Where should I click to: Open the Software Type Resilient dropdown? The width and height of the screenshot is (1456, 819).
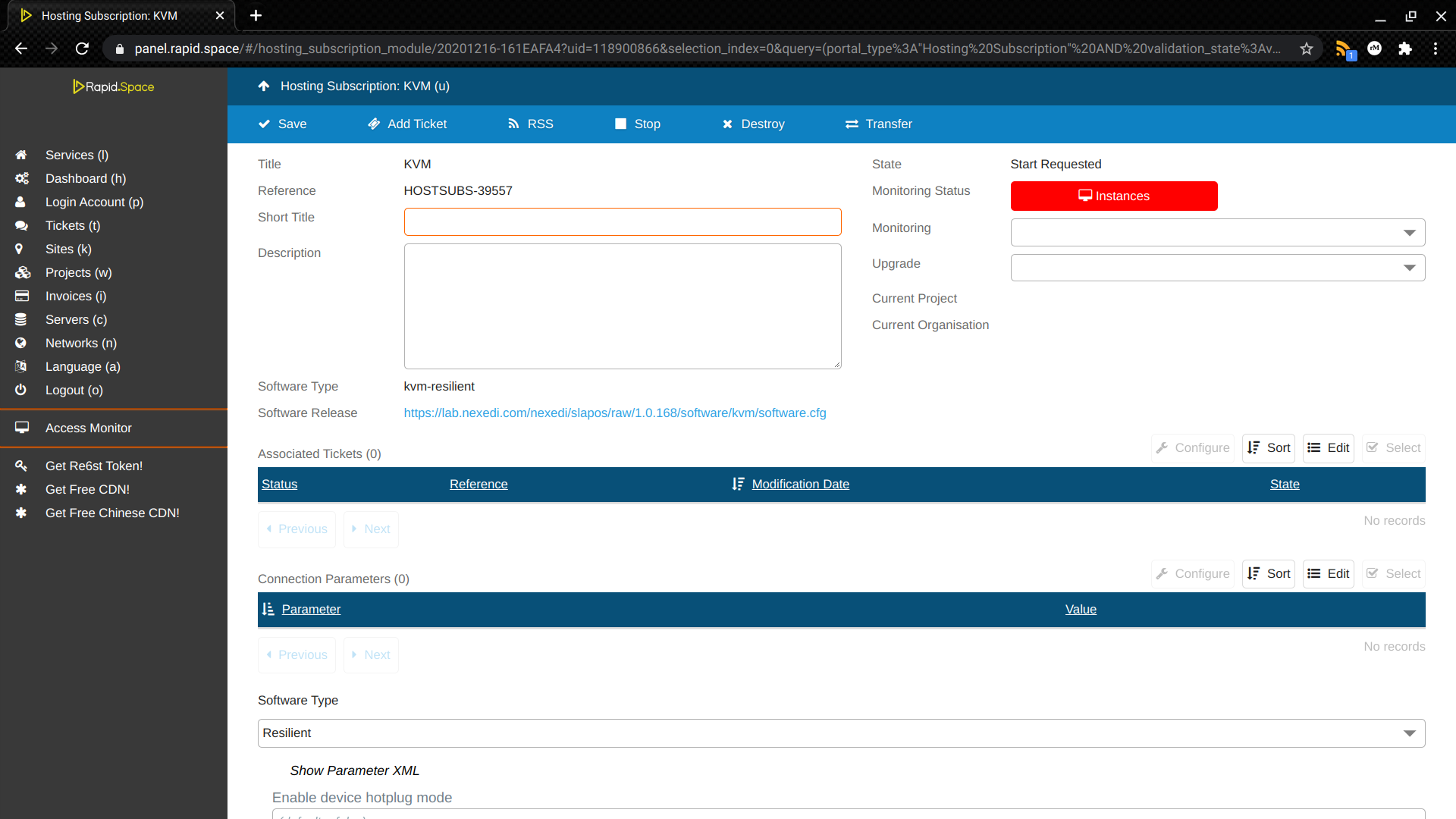(x=841, y=733)
